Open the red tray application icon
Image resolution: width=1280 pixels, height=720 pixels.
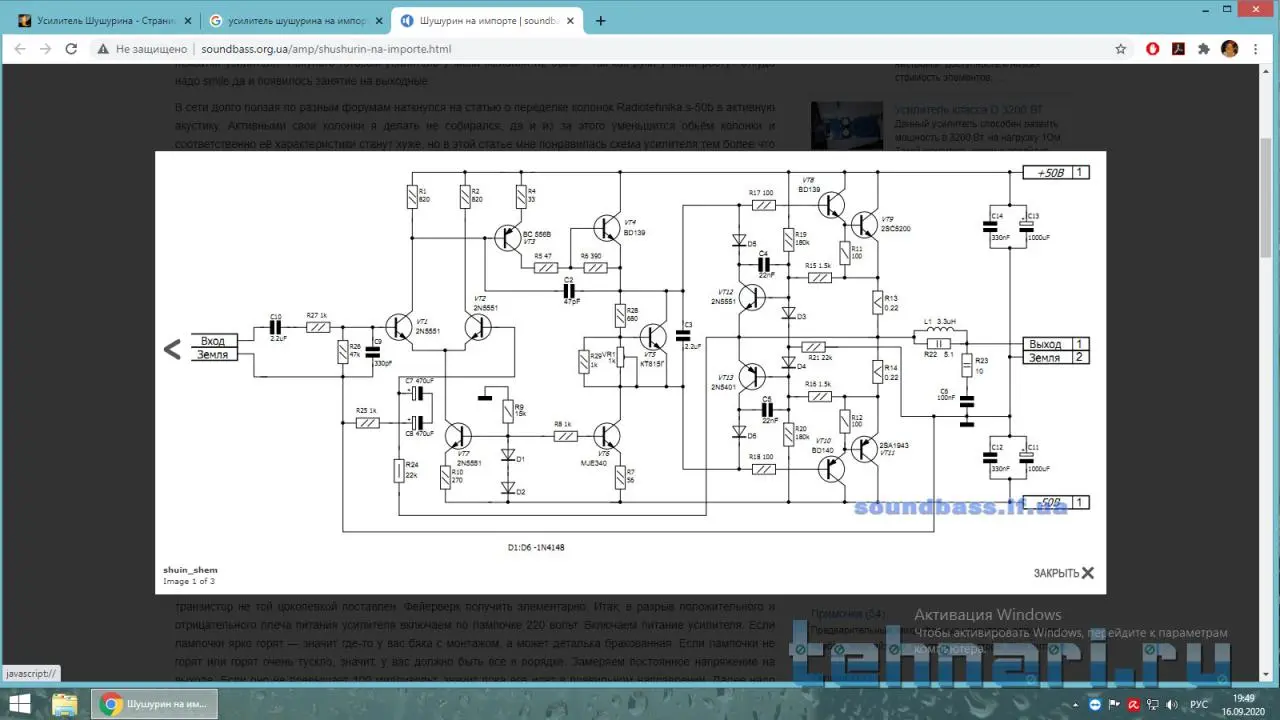pyautogui.click(x=1133, y=704)
